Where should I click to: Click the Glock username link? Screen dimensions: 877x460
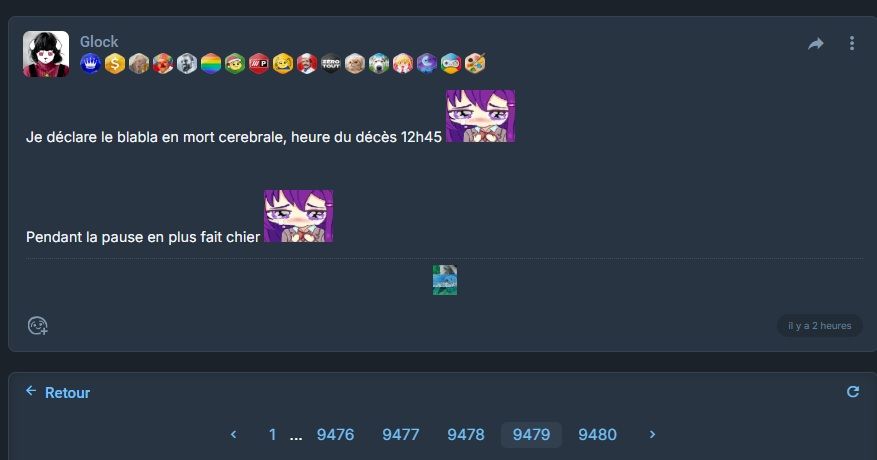click(99, 41)
